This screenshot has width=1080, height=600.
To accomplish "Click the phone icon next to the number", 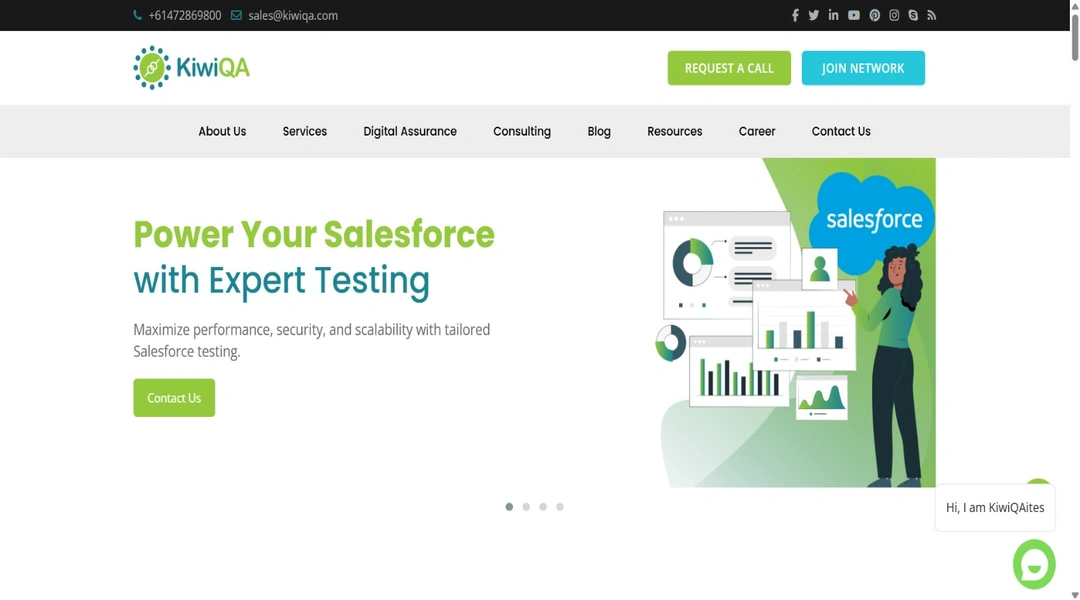I will (x=137, y=15).
